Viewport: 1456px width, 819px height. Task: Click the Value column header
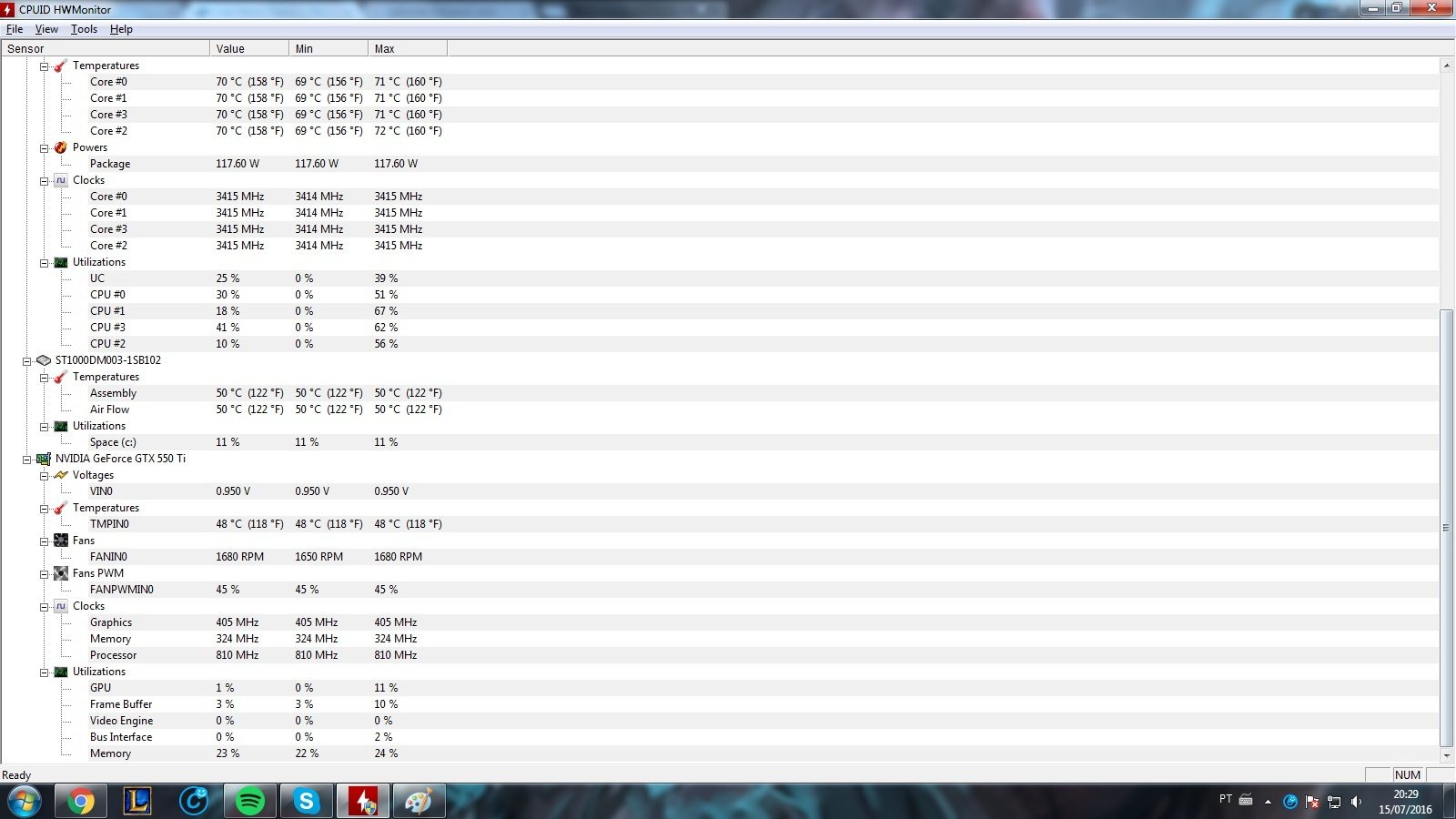pos(249,49)
